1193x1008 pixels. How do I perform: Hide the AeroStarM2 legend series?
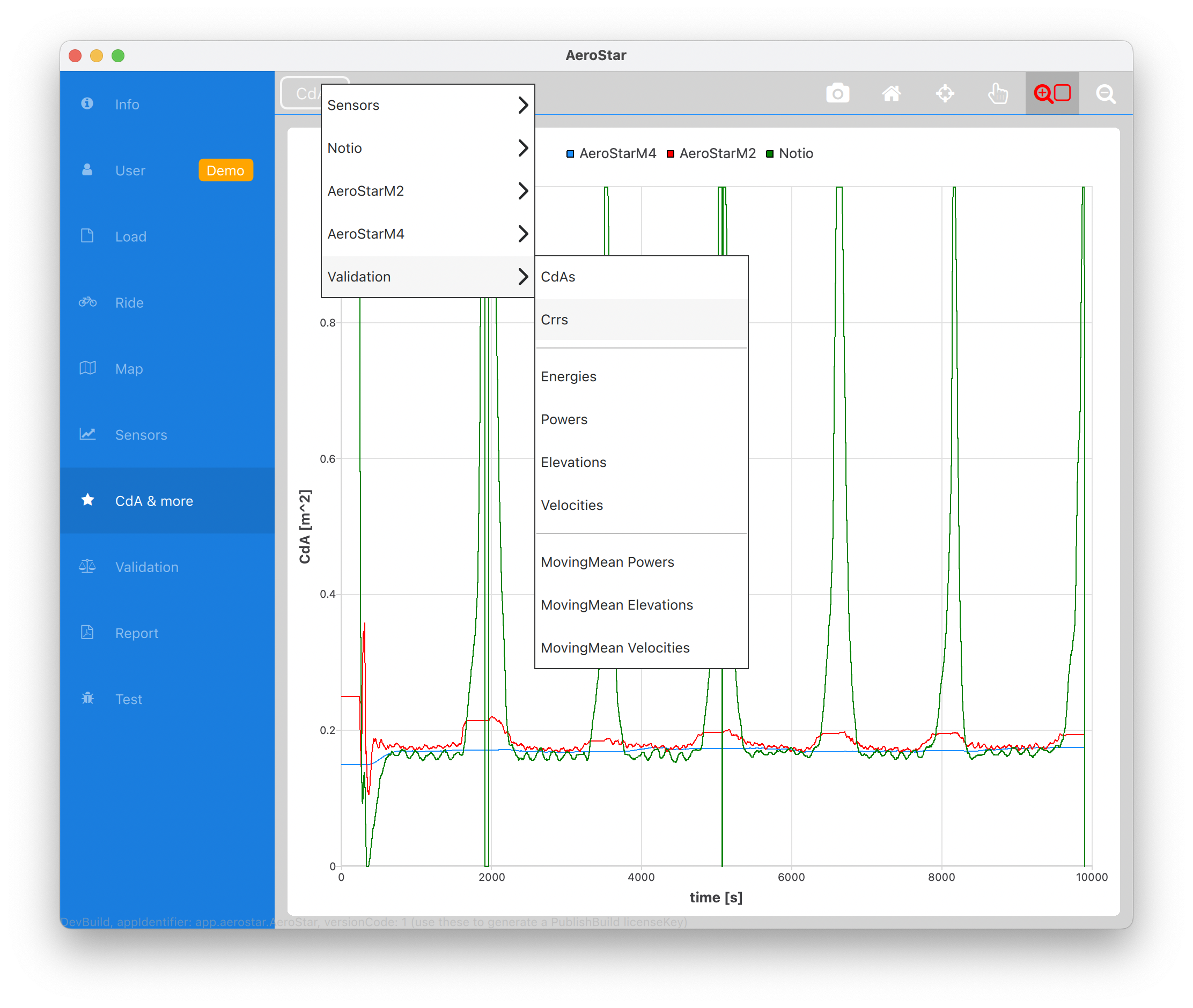click(717, 153)
